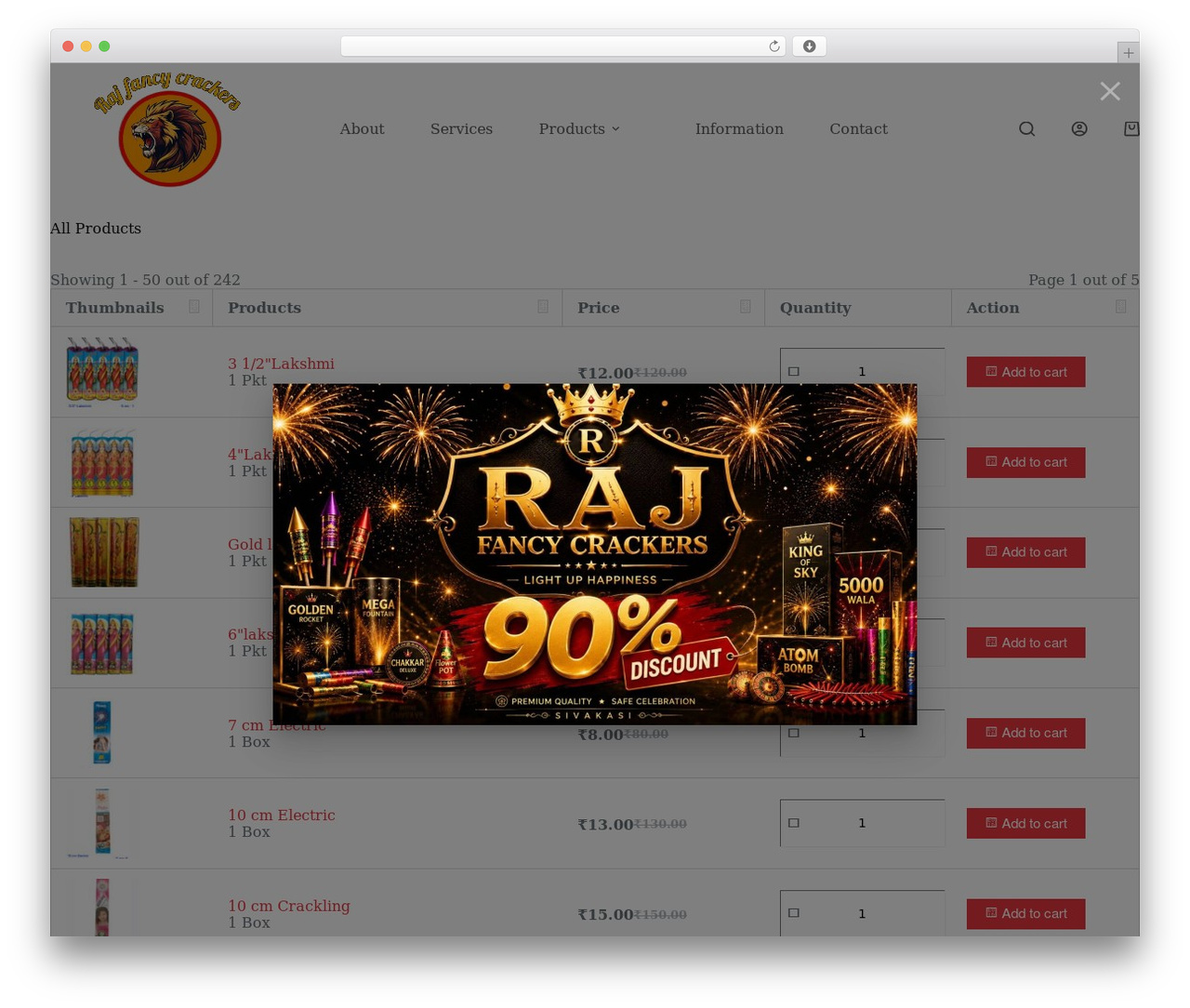The width and height of the screenshot is (1190, 1008).
Task: Click '1 Box' under 10 cm Electric
Action: (x=249, y=832)
